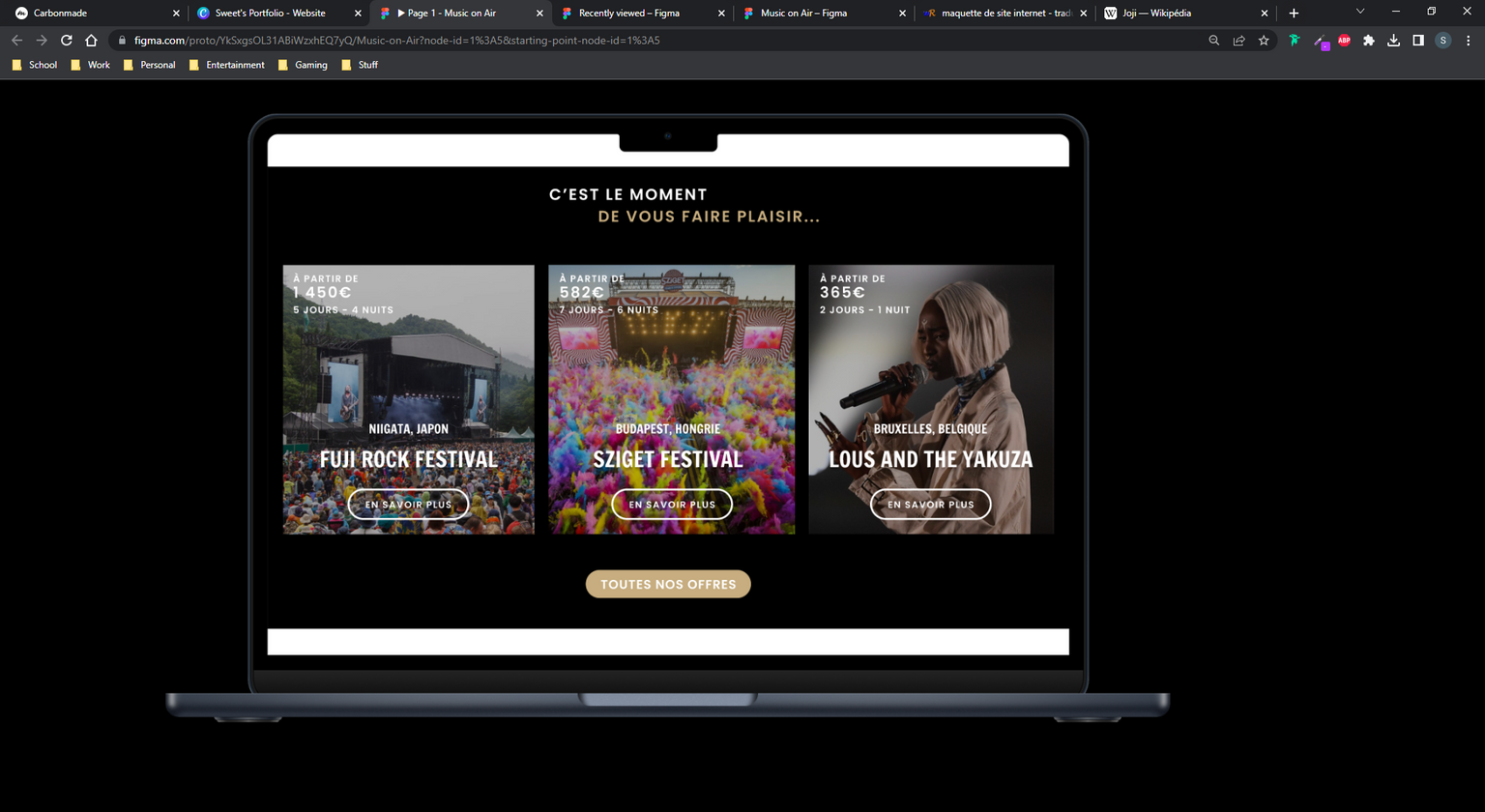Open the Extensions puzzle piece menu

1369,41
